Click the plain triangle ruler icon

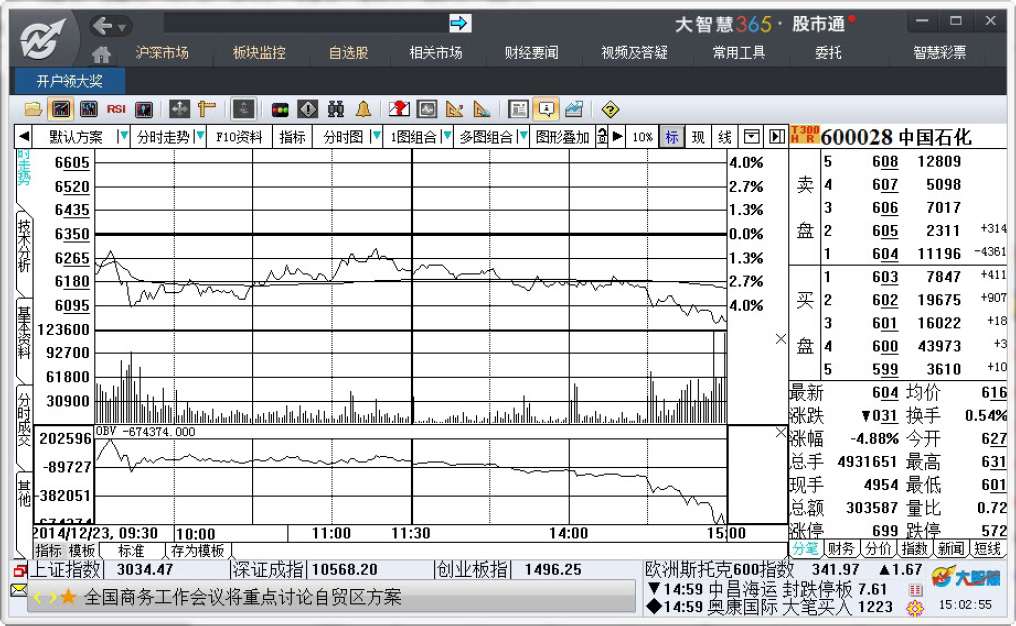pos(482,109)
